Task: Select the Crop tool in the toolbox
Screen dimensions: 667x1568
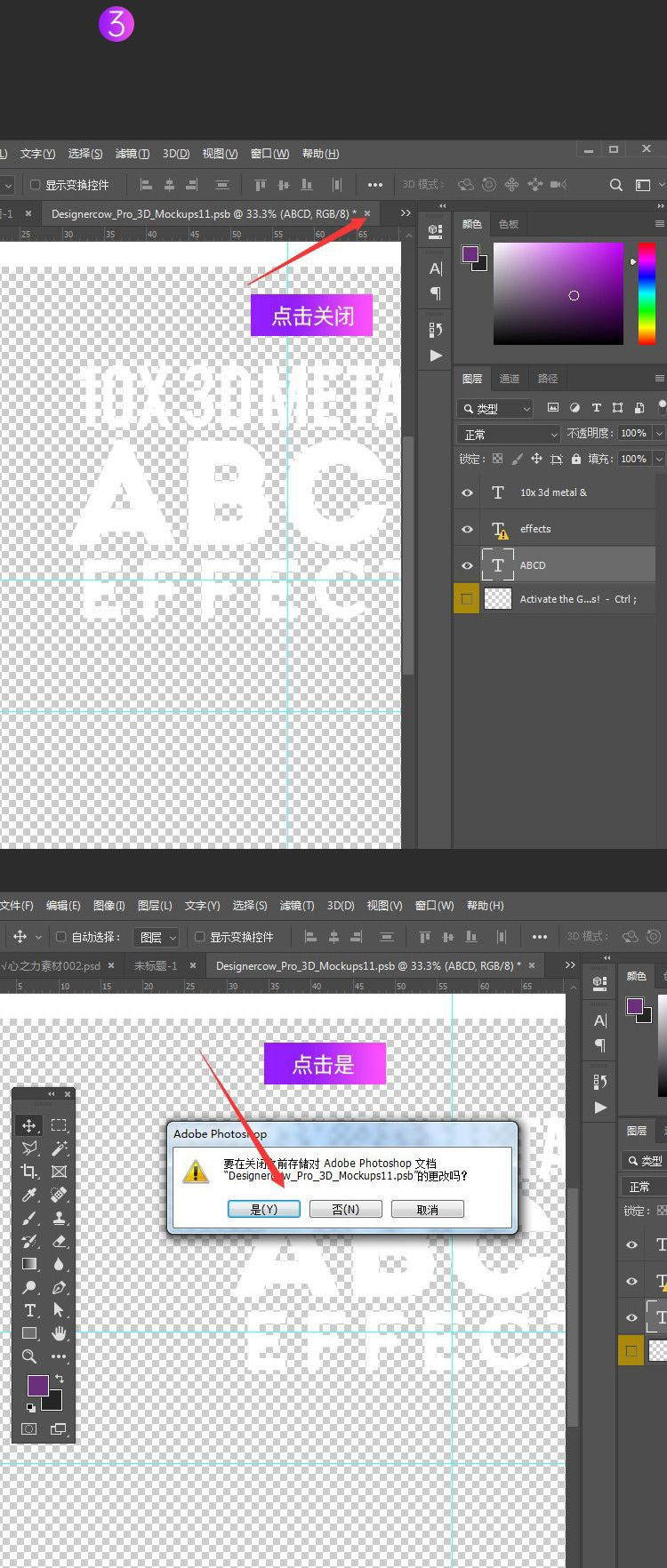Action: click(29, 1171)
